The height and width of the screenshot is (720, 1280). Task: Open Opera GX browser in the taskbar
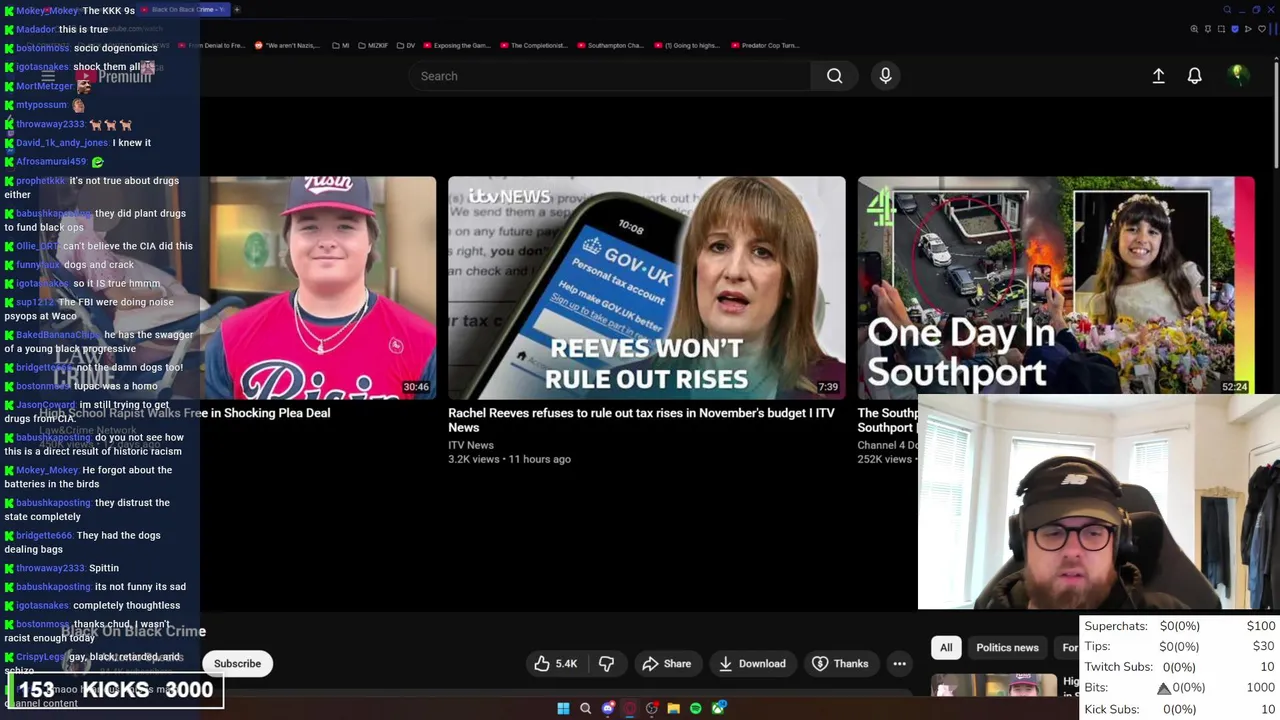(629, 709)
